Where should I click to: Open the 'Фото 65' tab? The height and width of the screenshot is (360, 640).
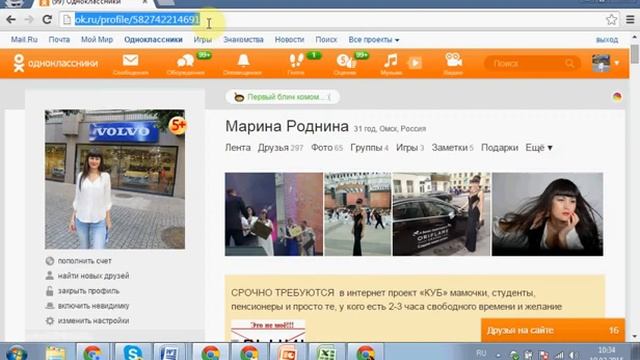click(x=327, y=148)
